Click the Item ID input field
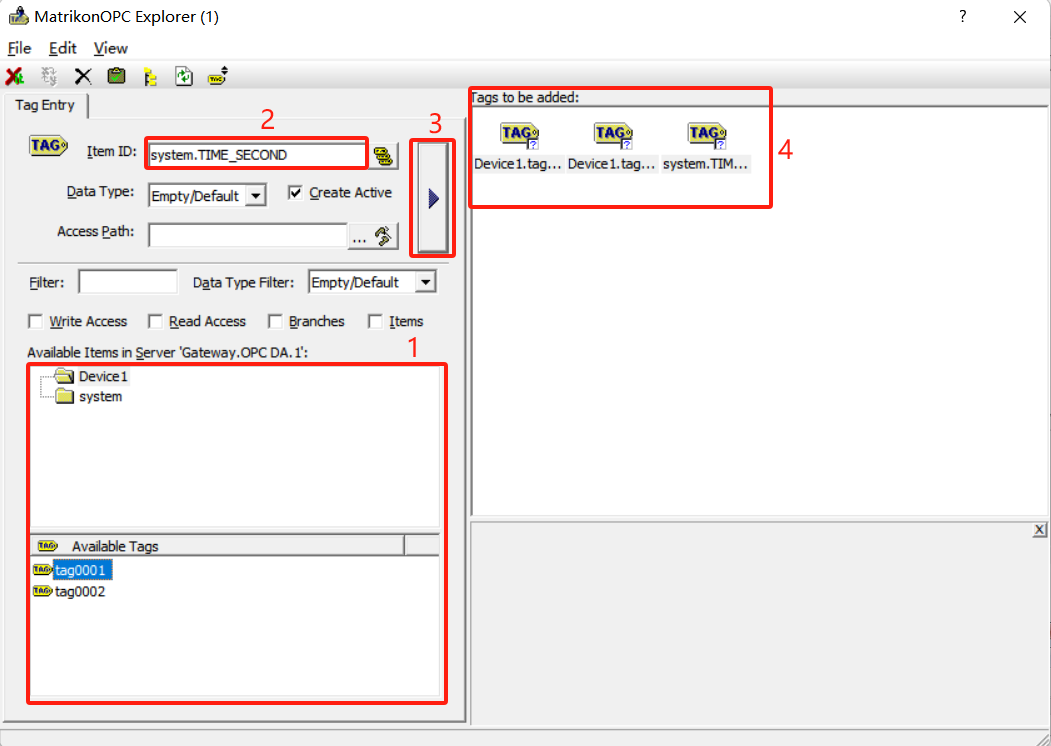1051x746 pixels. 257,155
